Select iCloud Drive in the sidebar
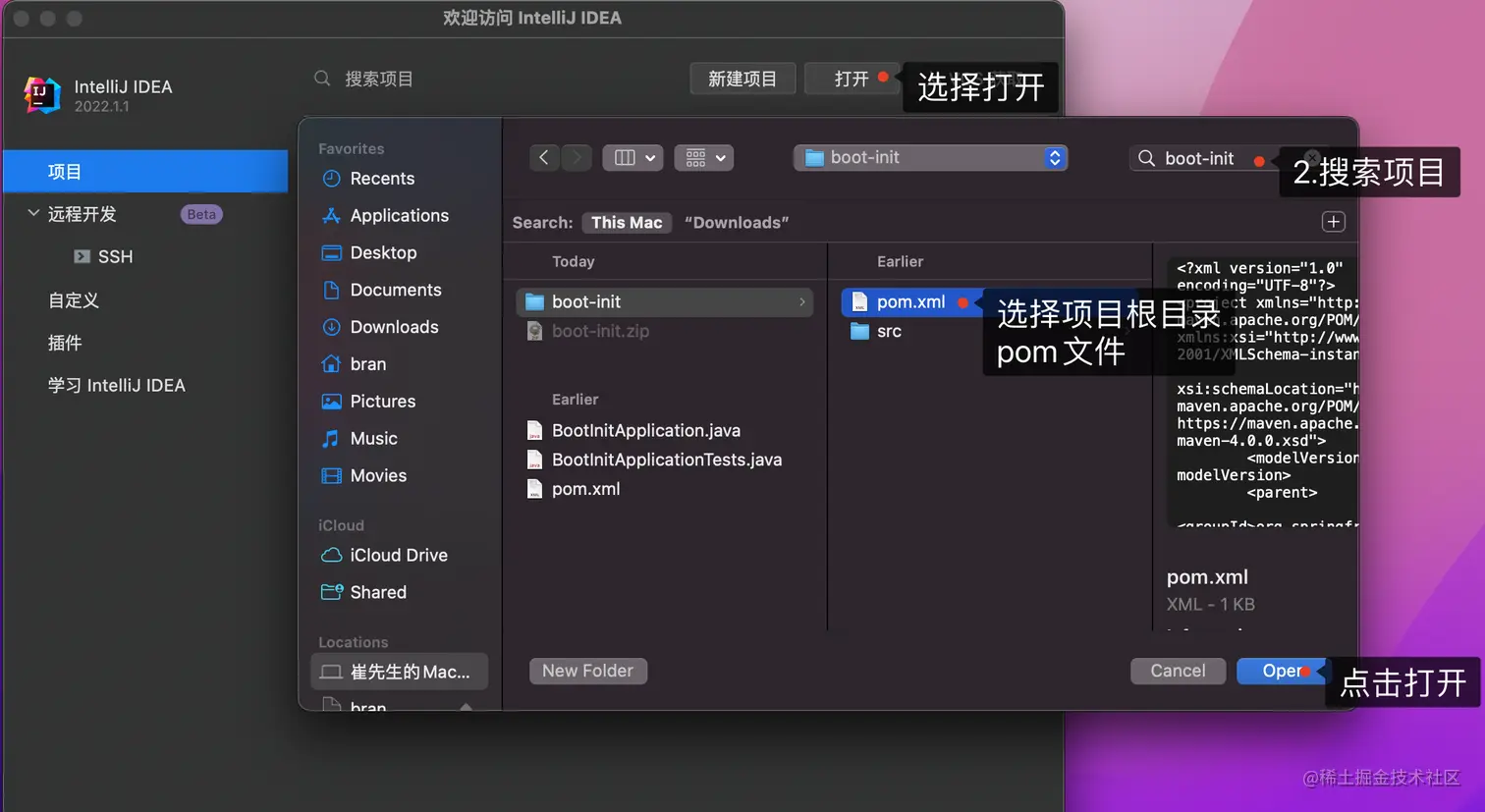The image size is (1485, 812). click(400, 555)
